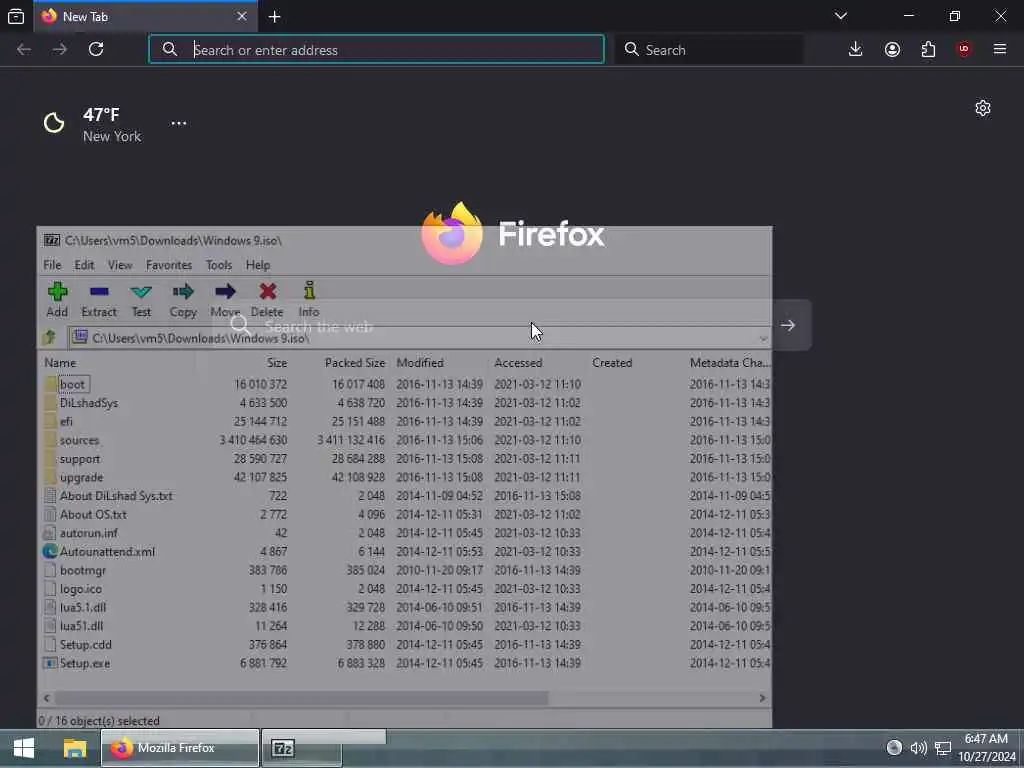Submit the web search arrow button
This screenshot has height=768, width=1024.
tap(788, 325)
